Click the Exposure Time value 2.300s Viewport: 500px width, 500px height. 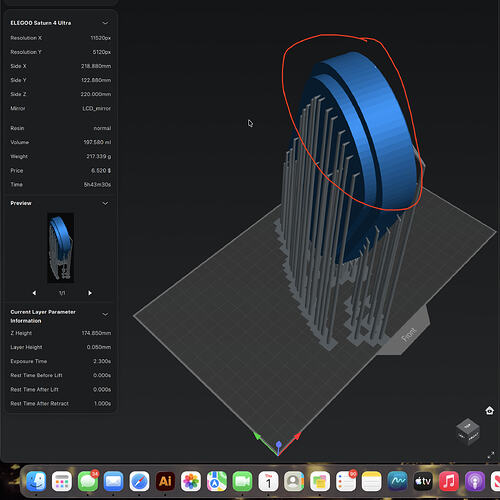102,361
